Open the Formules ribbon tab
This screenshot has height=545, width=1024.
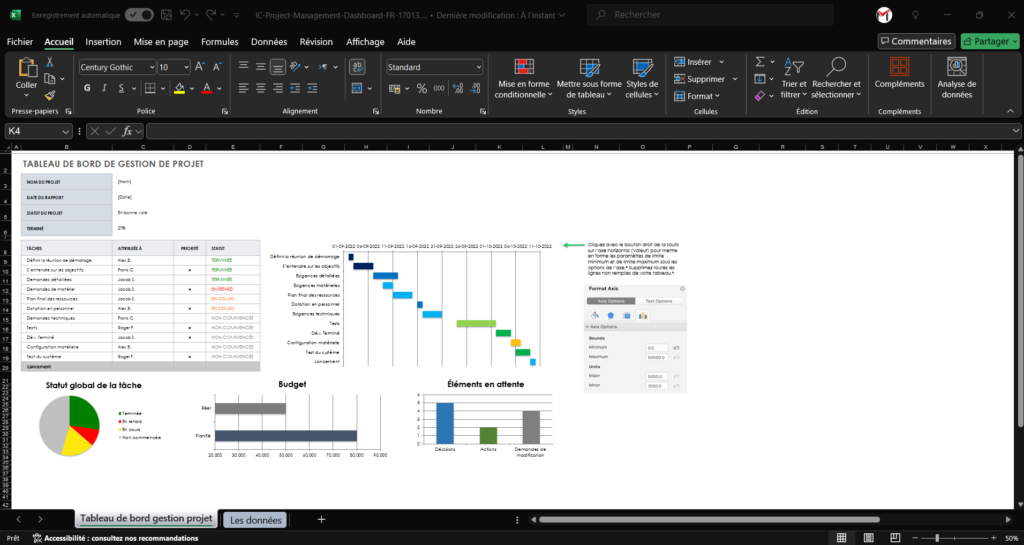tap(219, 42)
